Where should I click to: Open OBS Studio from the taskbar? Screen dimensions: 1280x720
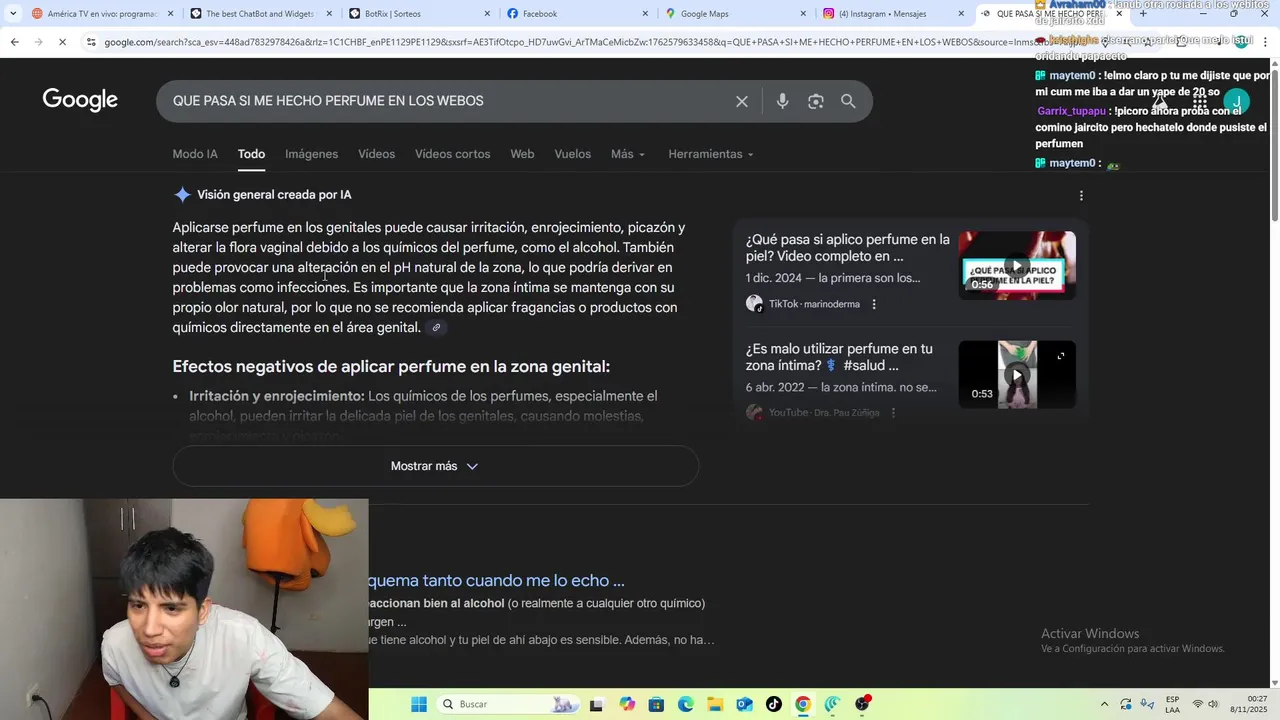[x=862, y=704]
